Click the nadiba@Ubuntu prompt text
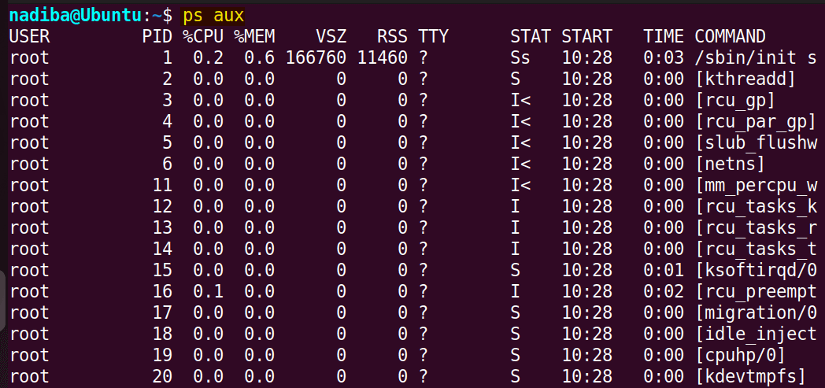Screen dimensions: 825x388 coord(76,16)
